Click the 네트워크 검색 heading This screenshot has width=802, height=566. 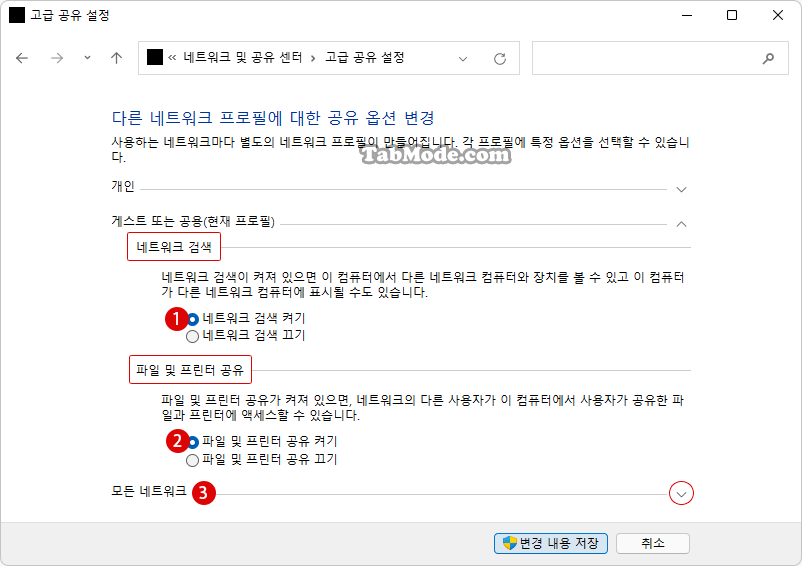[x=174, y=247]
